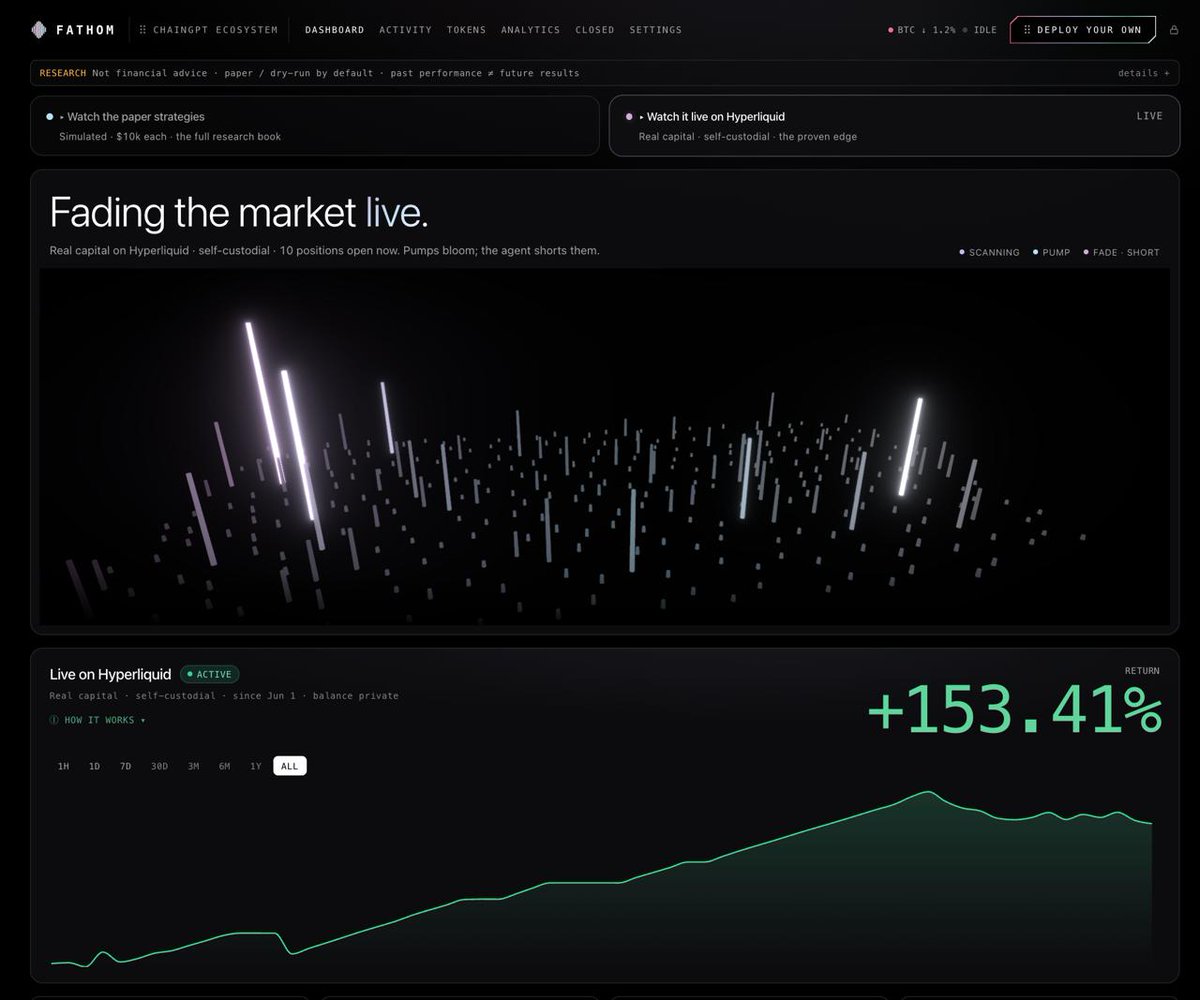Click the tallest glowing bar in visualization
1200x1000 pixels.
pos(266,402)
